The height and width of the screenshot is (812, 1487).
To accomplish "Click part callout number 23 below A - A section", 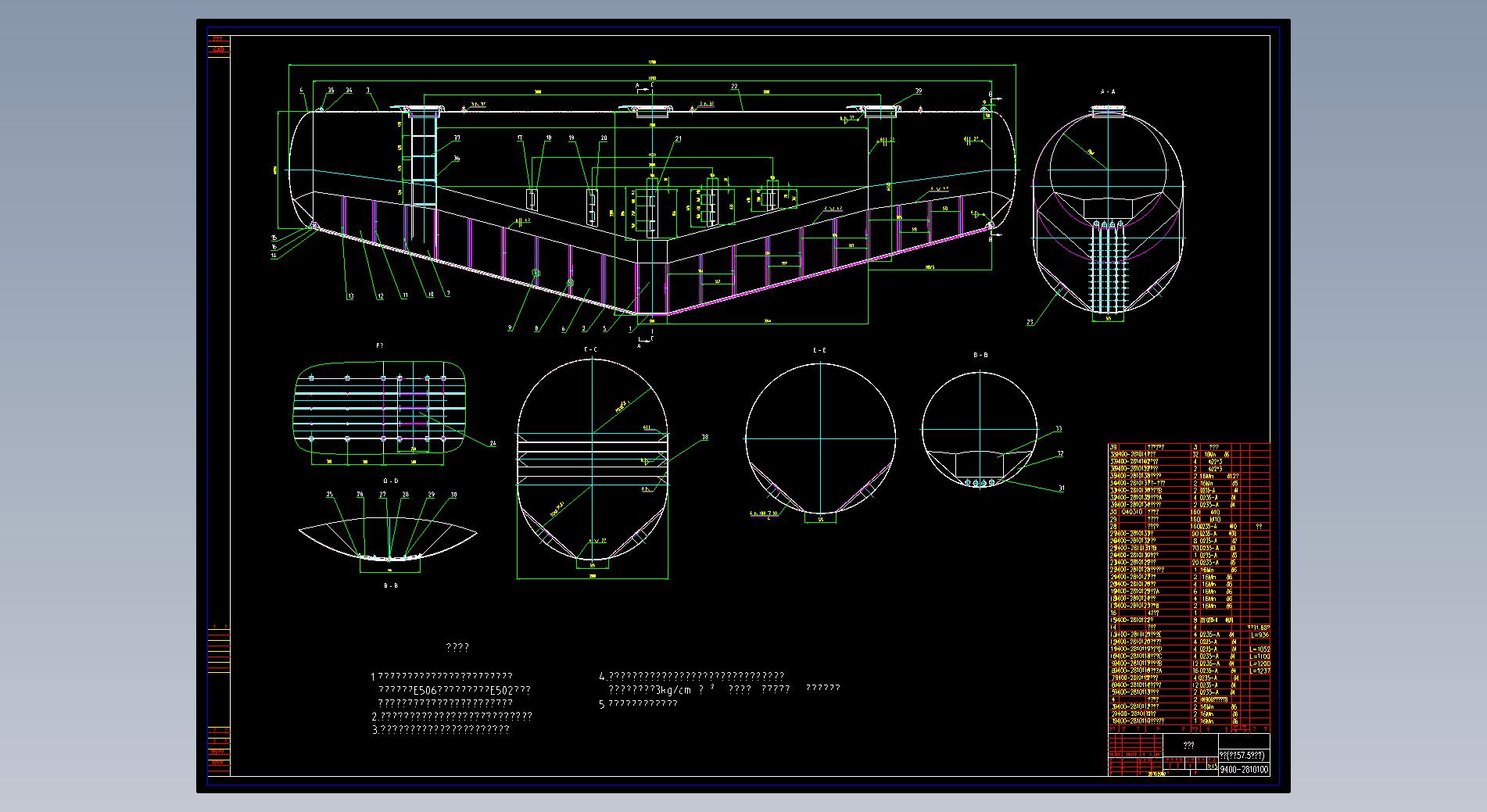I will tap(1030, 322).
